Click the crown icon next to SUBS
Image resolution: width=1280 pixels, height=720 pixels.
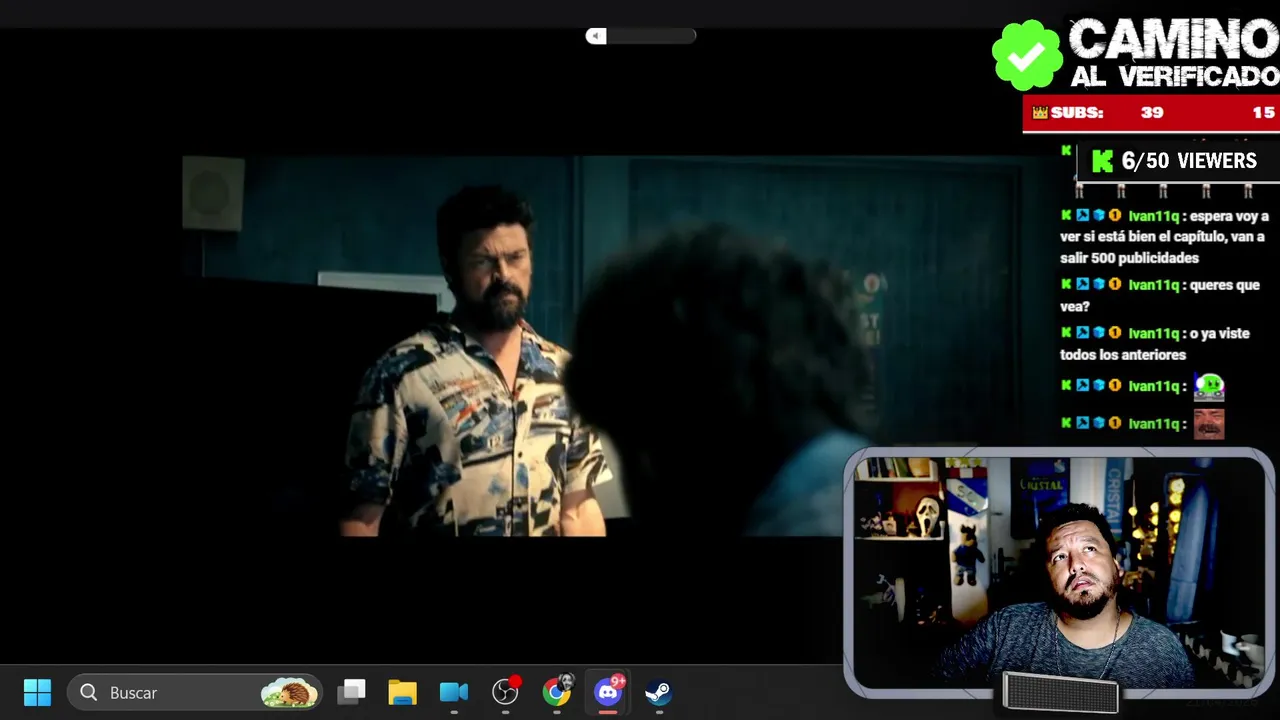pos(1040,113)
